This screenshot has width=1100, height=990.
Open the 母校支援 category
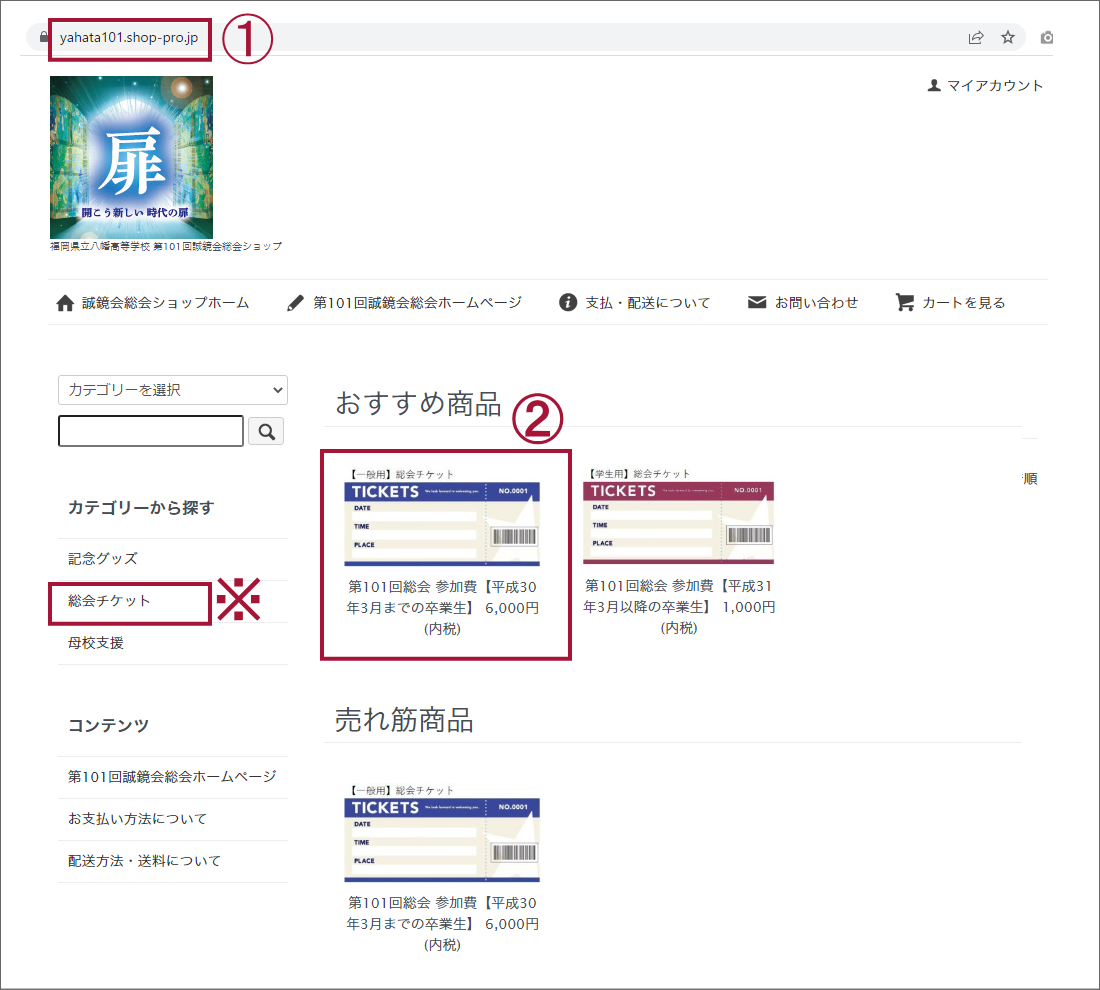click(x=96, y=643)
